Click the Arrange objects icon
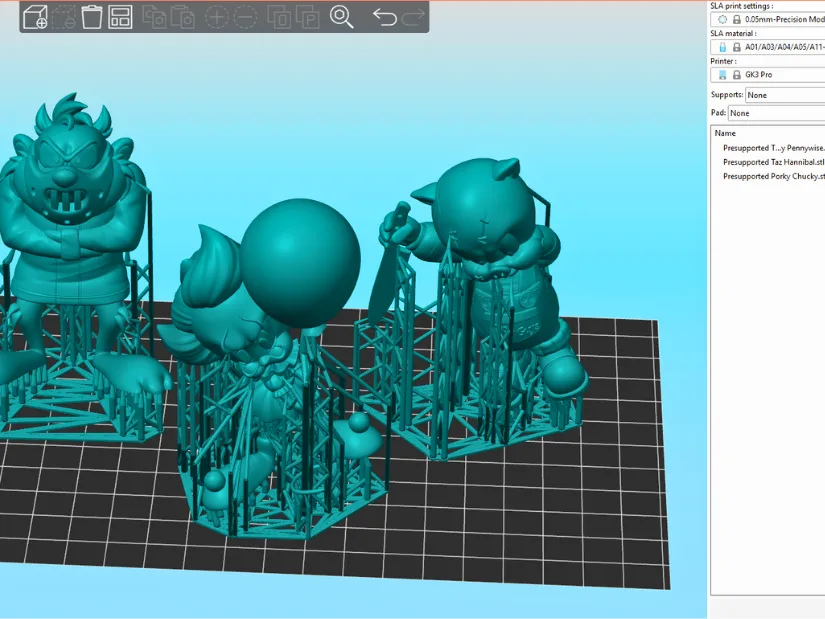The height and width of the screenshot is (619, 825). pos(119,18)
